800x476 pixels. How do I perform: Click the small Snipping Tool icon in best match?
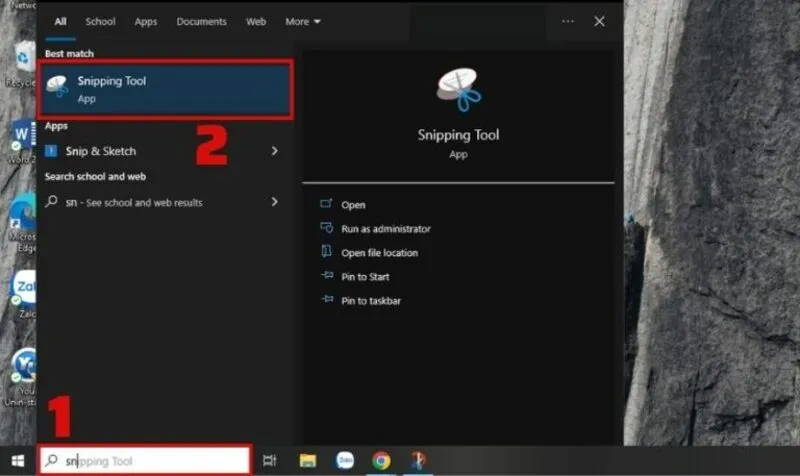(57, 87)
